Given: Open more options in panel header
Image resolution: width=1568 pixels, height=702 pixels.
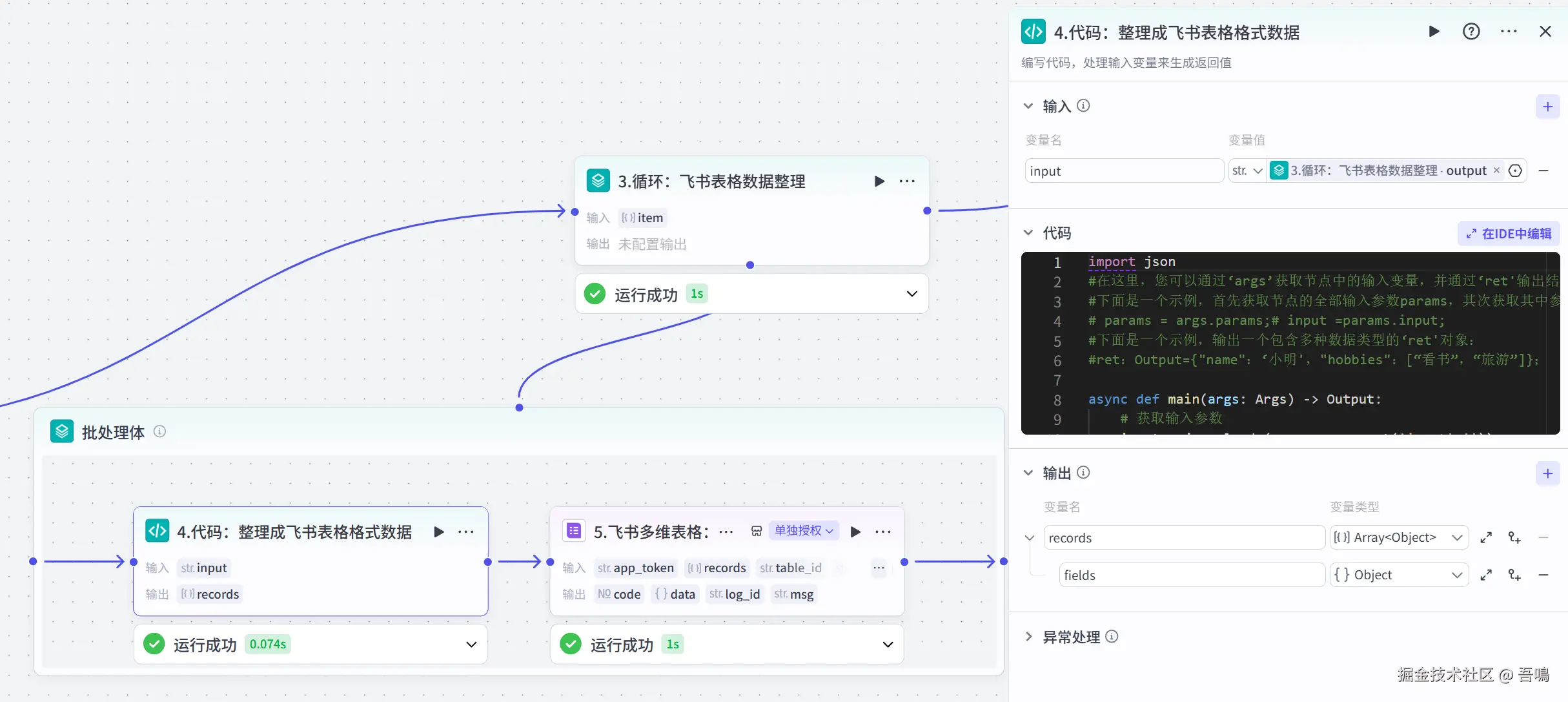Looking at the screenshot, I should pos(1509,32).
